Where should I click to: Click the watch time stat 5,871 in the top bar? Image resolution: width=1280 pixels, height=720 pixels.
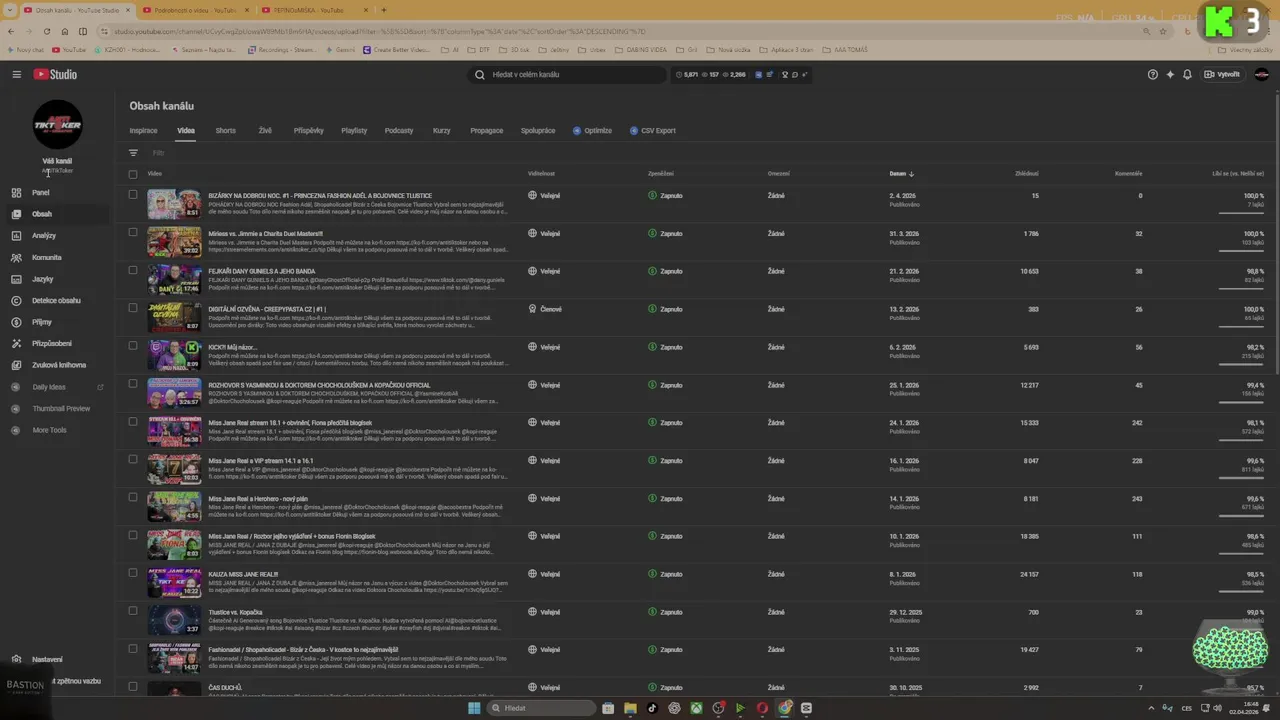pos(687,74)
